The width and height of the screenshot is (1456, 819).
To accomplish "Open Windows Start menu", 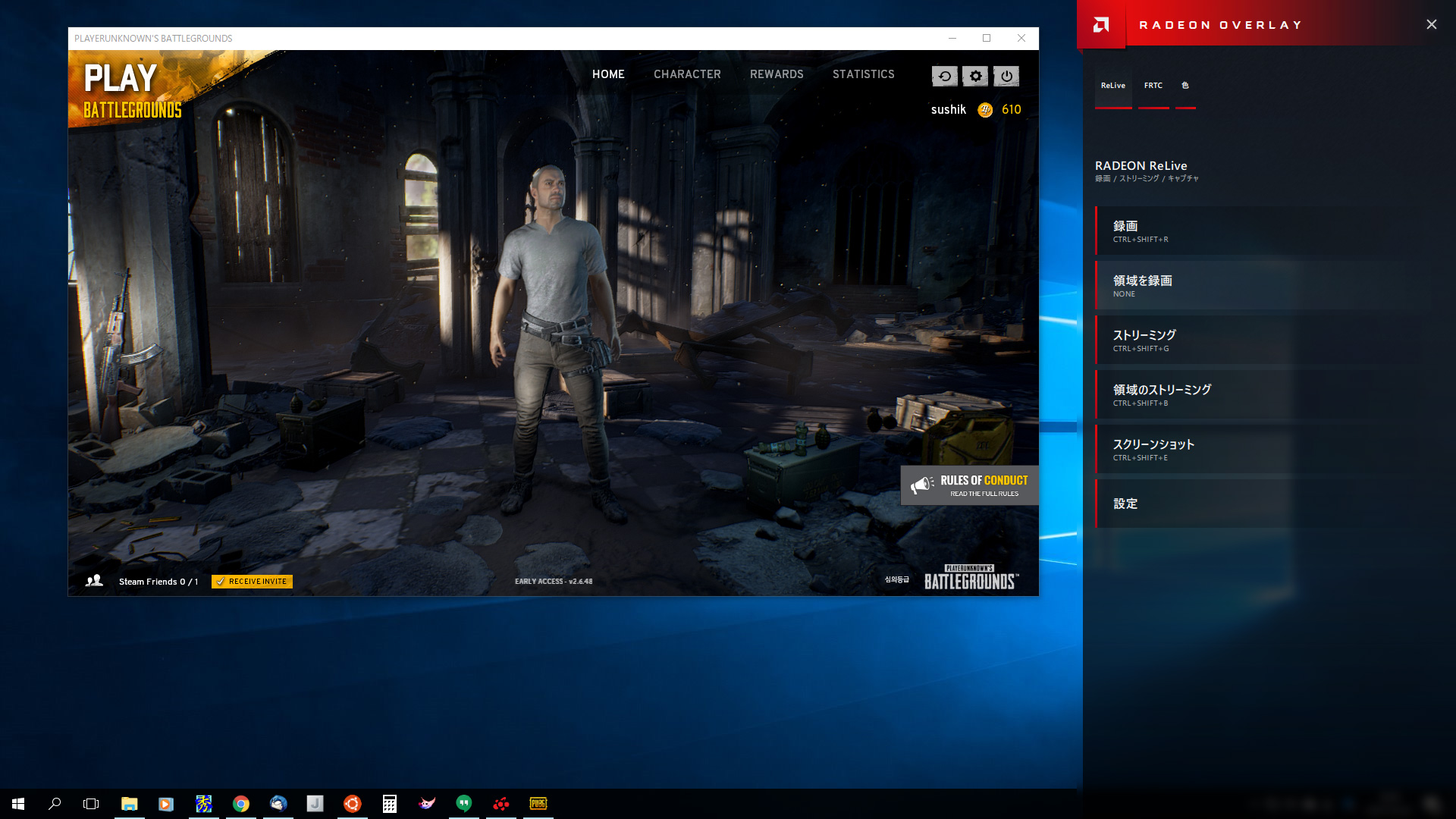I will click(18, 804).
